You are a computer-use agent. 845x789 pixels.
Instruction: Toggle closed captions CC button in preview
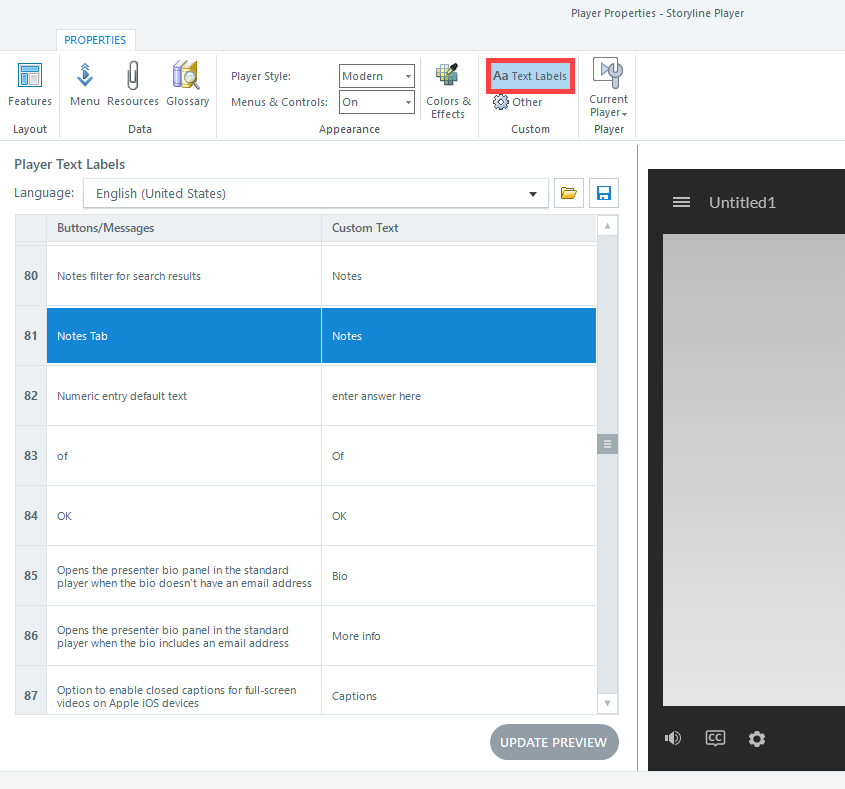point(715,738)
